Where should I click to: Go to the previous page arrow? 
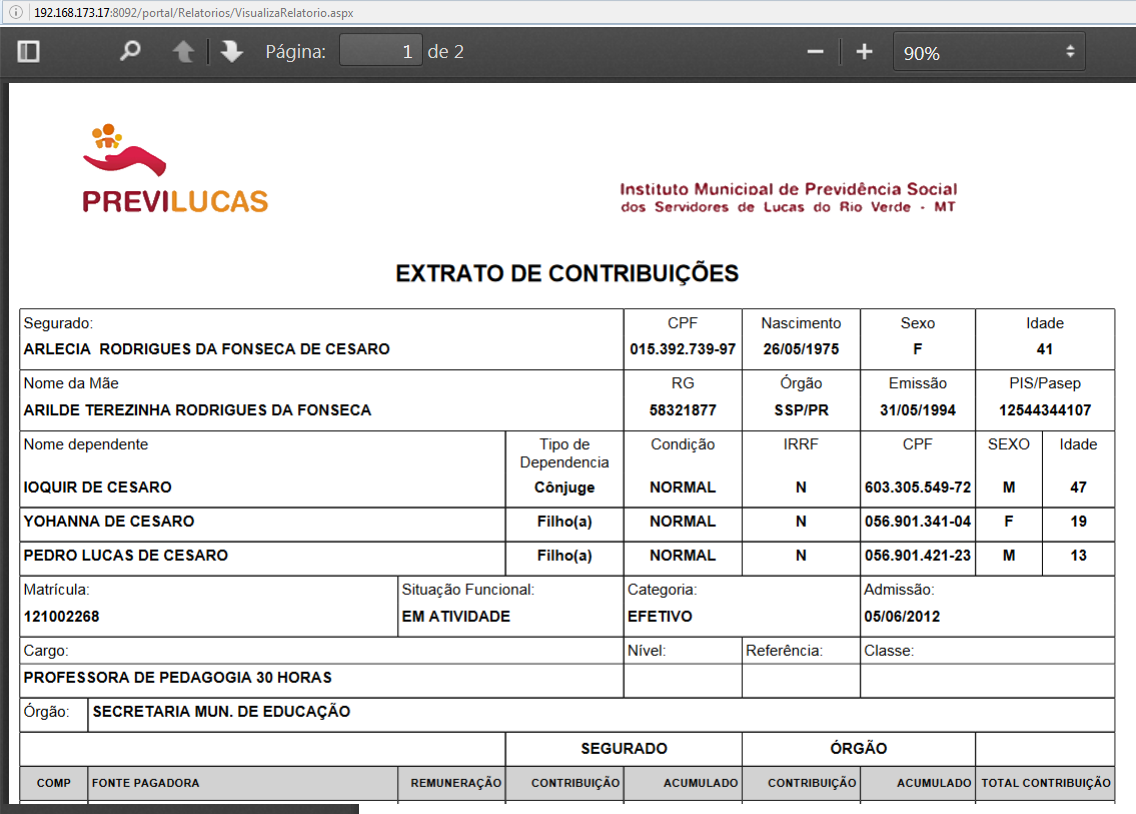point(184,52)
